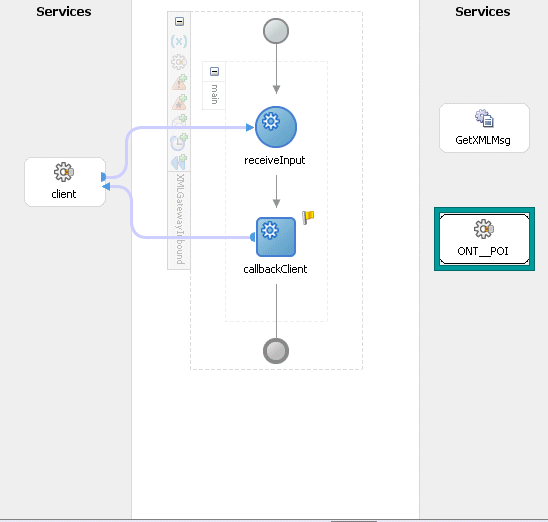Add a CatchAll branch via star triangle icon

coord(180,102)
